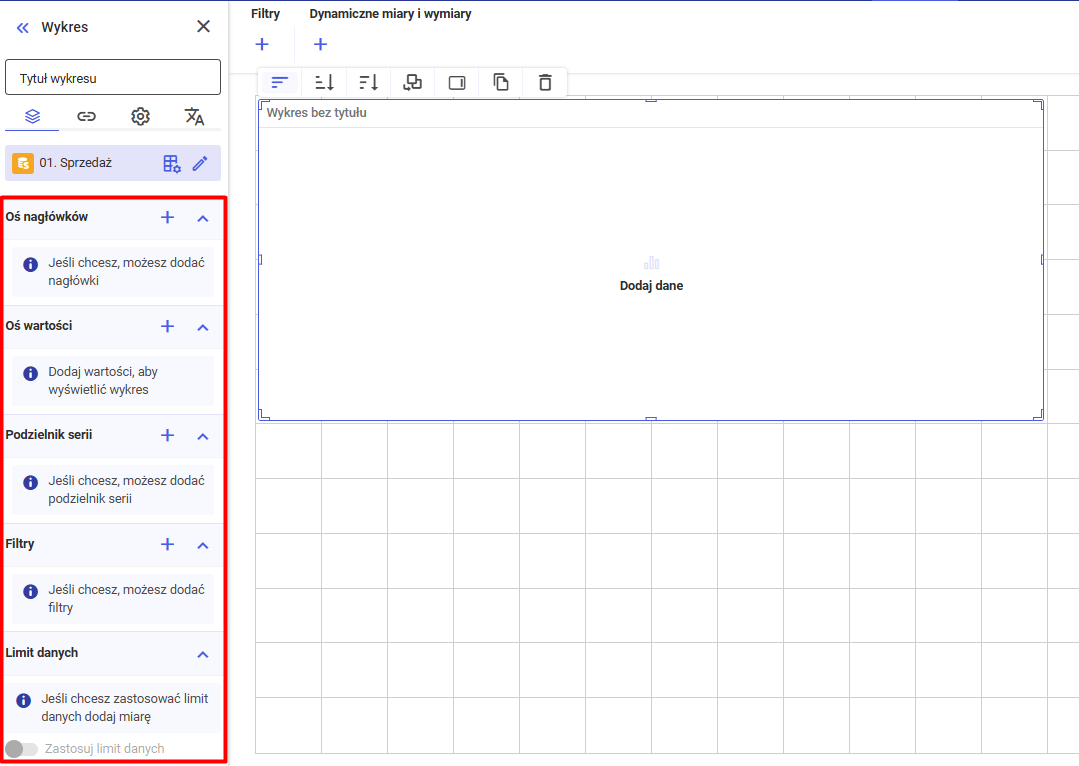
Task: Collapse the Oś wartości section
Action: (x=203, y=327)
